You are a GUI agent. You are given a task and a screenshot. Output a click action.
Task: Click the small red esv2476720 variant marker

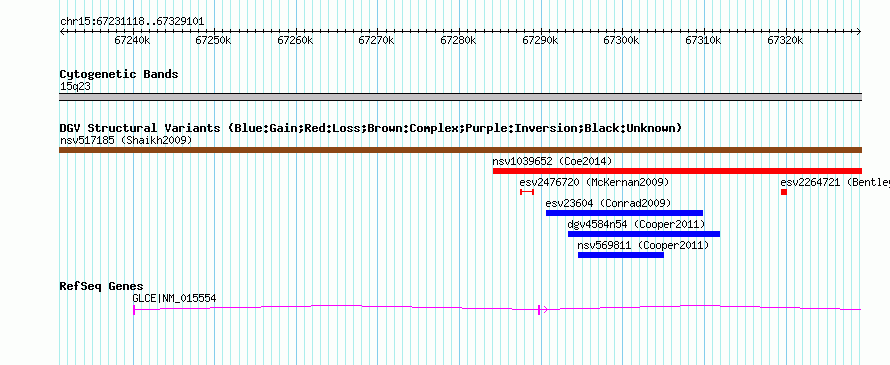[x=527, y=192]
